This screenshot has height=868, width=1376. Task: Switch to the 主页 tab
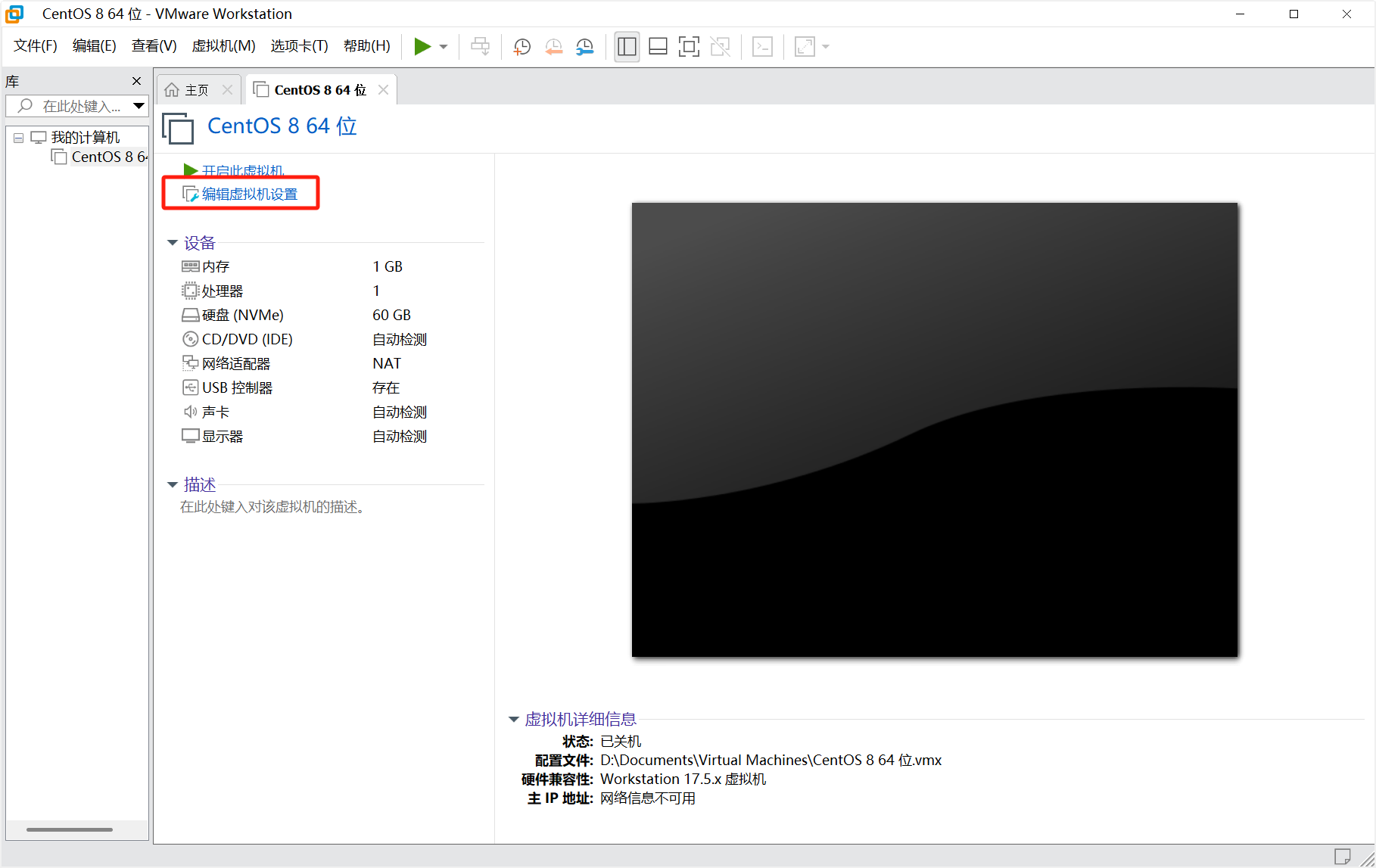point(194,89)
